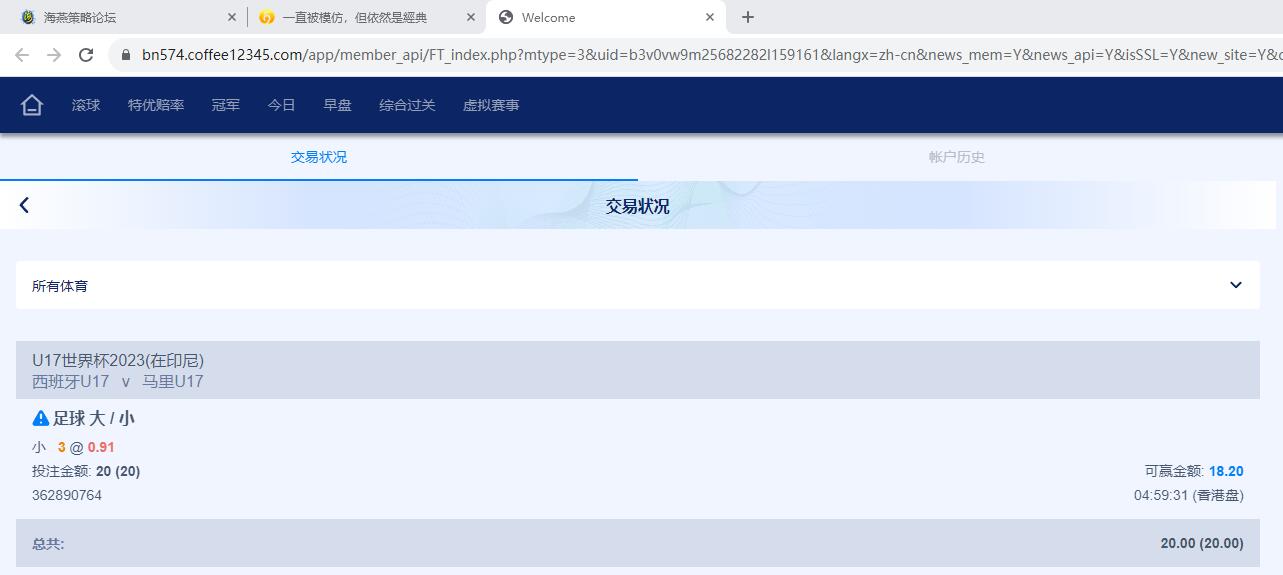The height and width of the screenshot is (575, 1283).
Task: Open the 综合过关 menu item
Action: [x=407, y=105]
